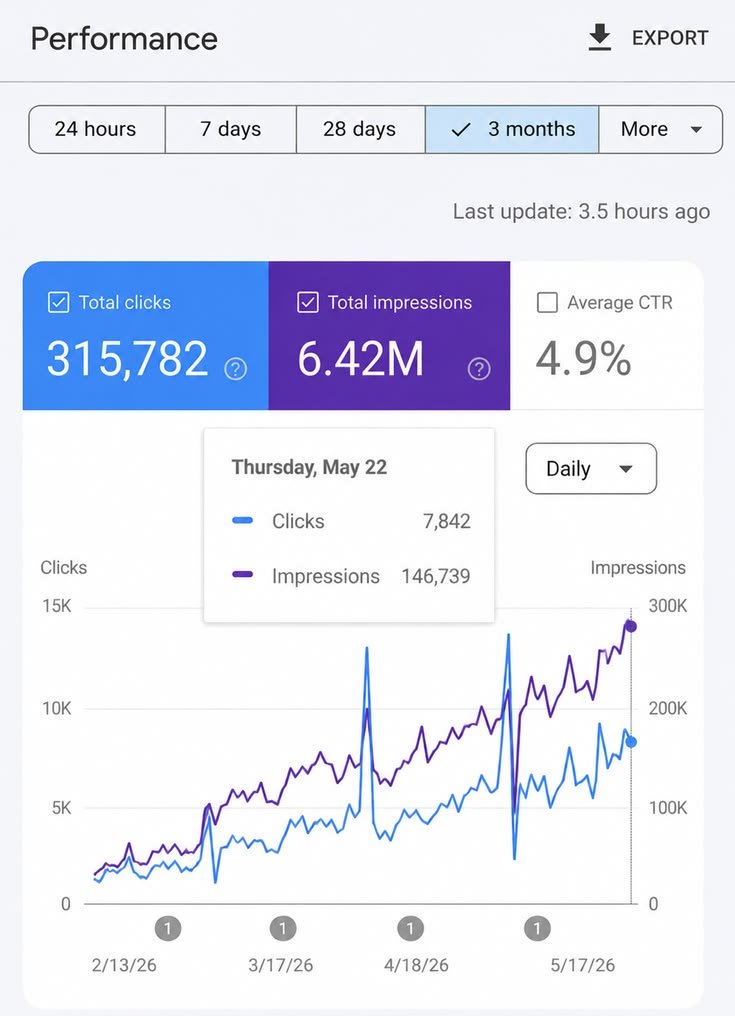735x1016 pixels.
Task: Expand the More date range dropdown
Action: click(660, 130)
